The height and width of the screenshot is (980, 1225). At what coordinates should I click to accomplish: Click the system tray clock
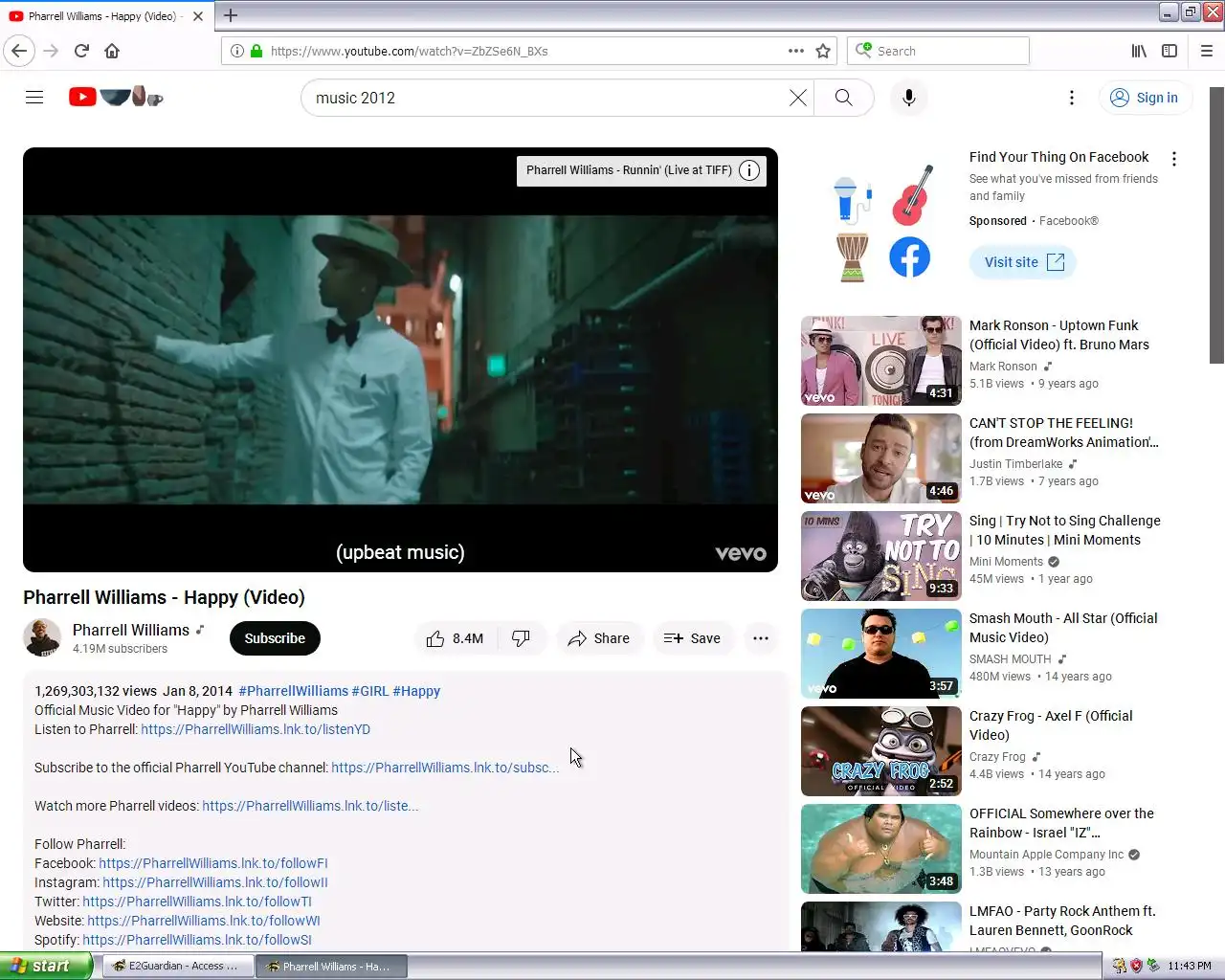tap(1190, 967)
